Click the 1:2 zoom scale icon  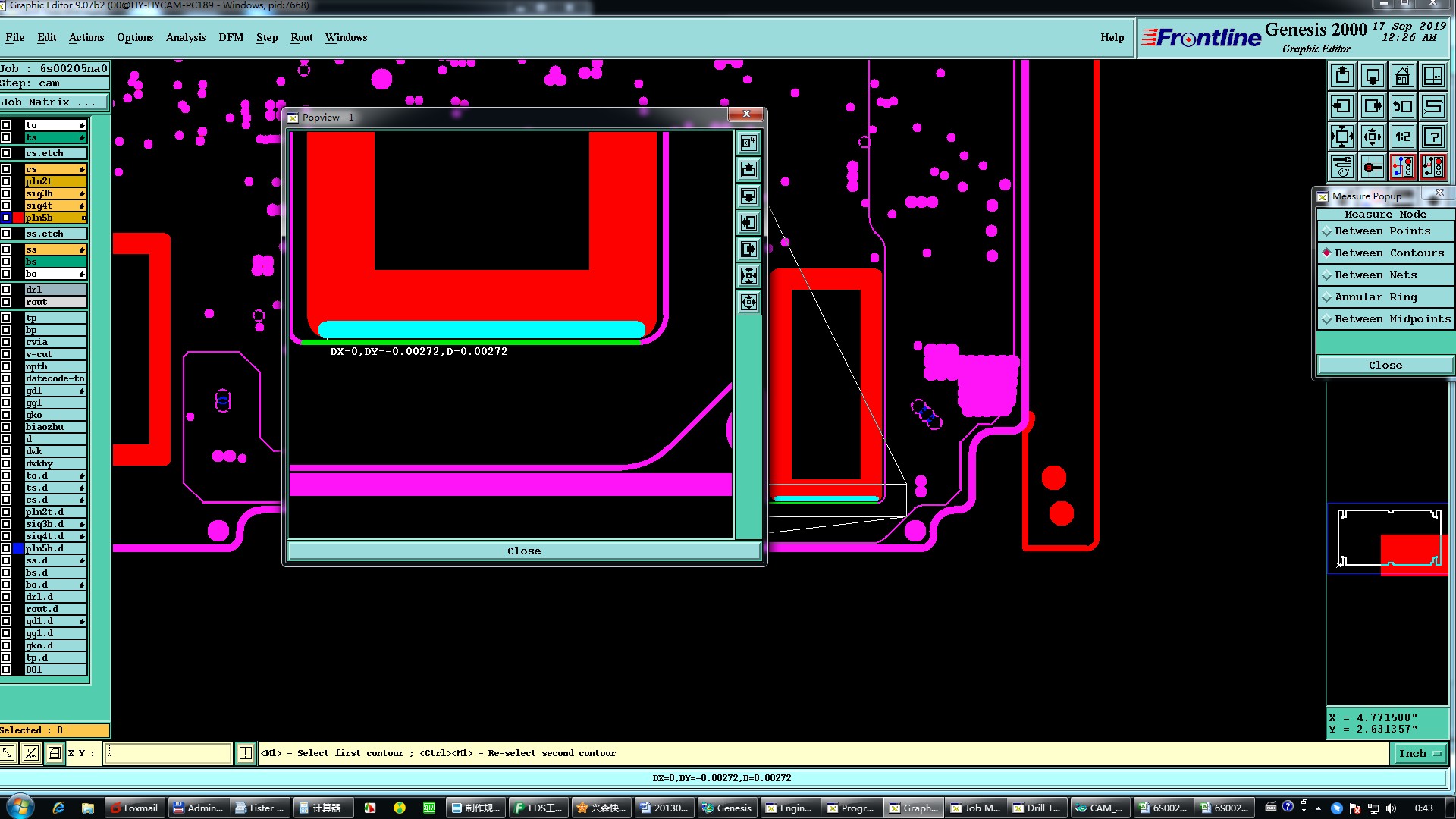coord(1402,136)
